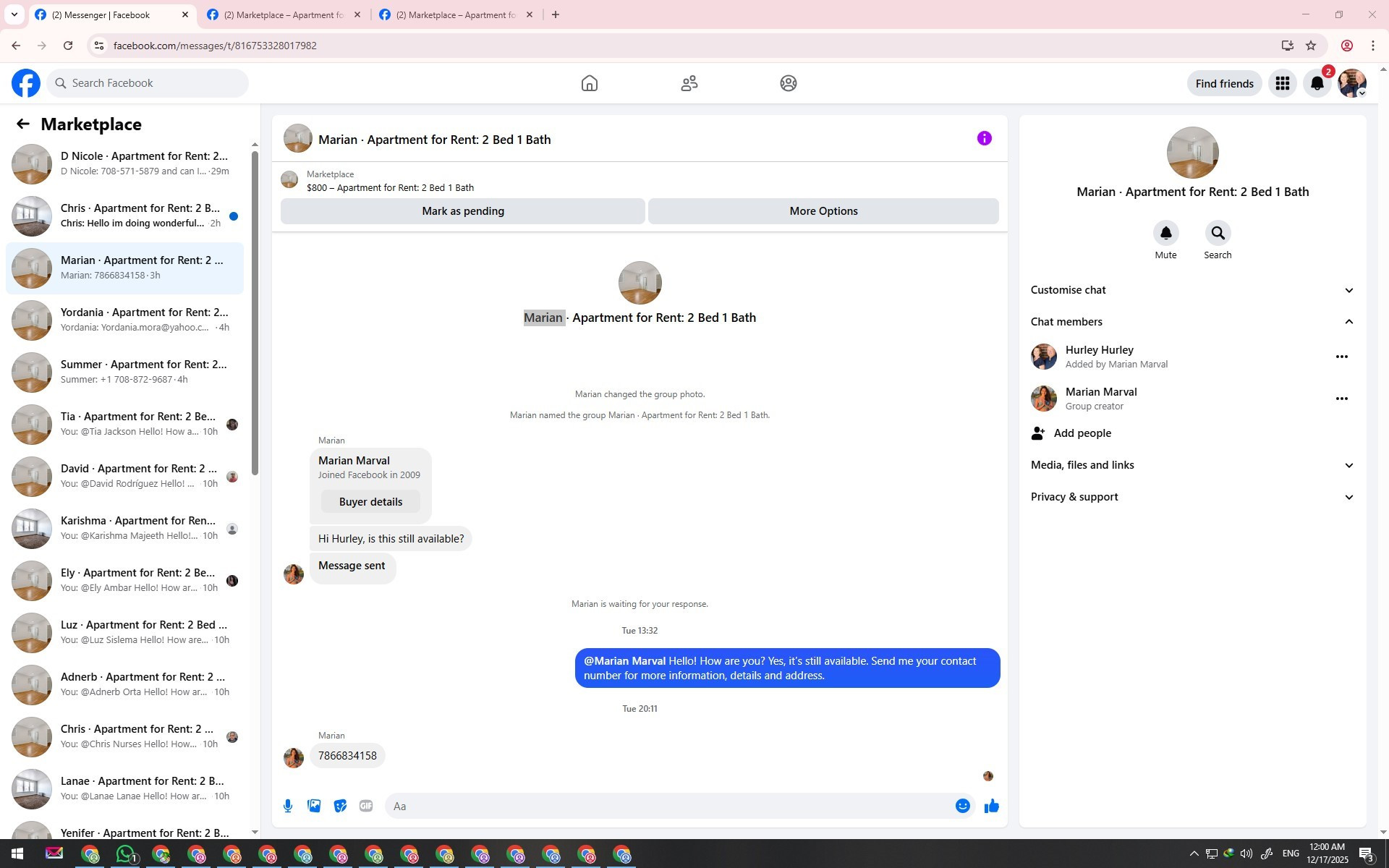The height and width of the screenshot is (868, 1389).
Task: Click the browser address bar URL
Action: coord(215,46)
